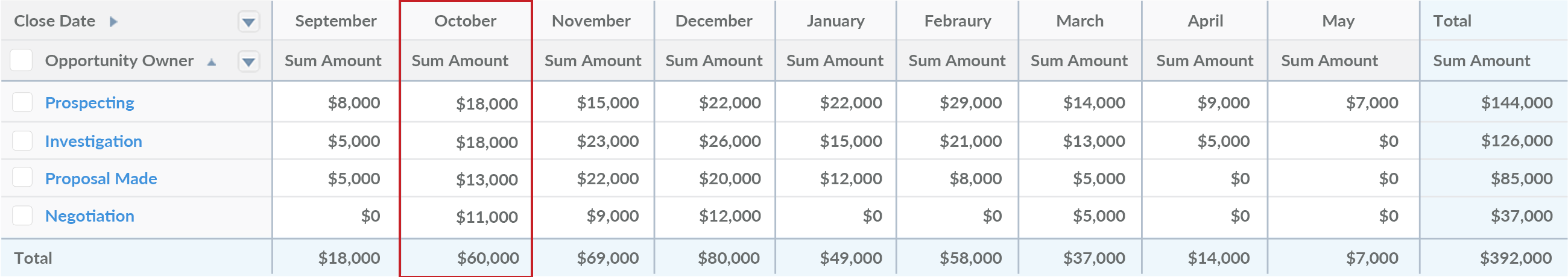Click the September column header
The width and height of the screenshot is (1568, 277).
click(x=335, y=21)
